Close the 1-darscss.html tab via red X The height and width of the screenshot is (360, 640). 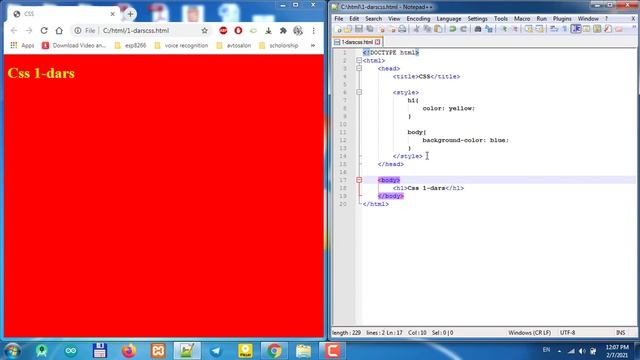point(378,42)
